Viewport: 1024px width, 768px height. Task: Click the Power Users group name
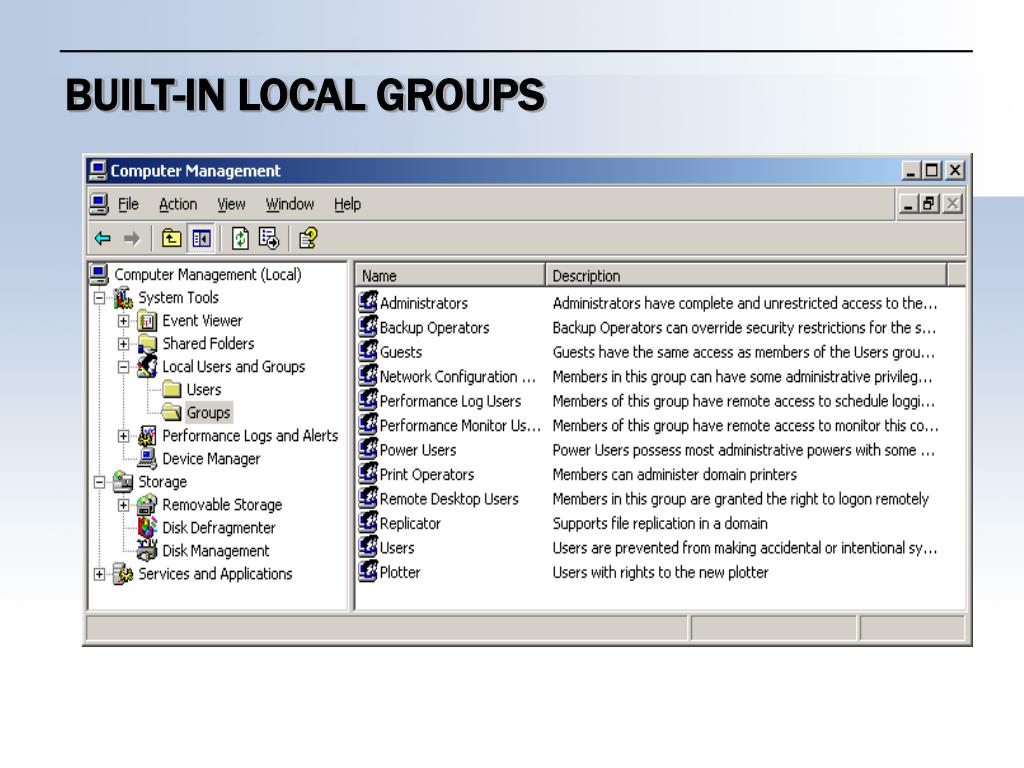click(418, 450)
